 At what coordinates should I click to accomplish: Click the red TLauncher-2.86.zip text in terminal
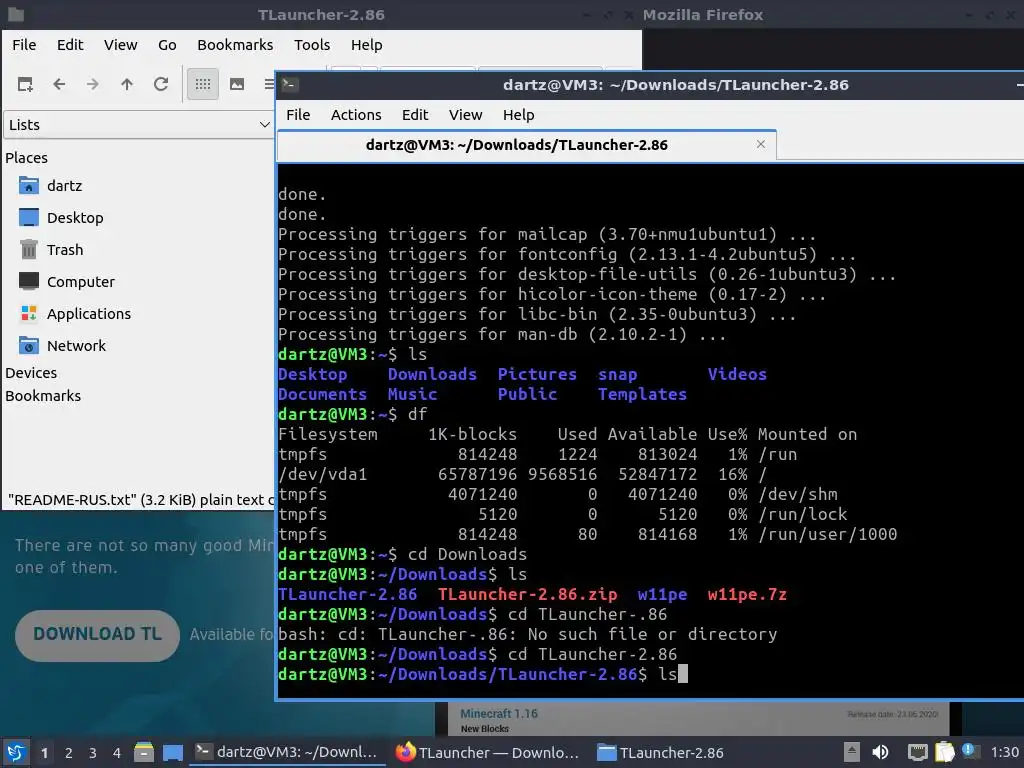click(527, 594)
